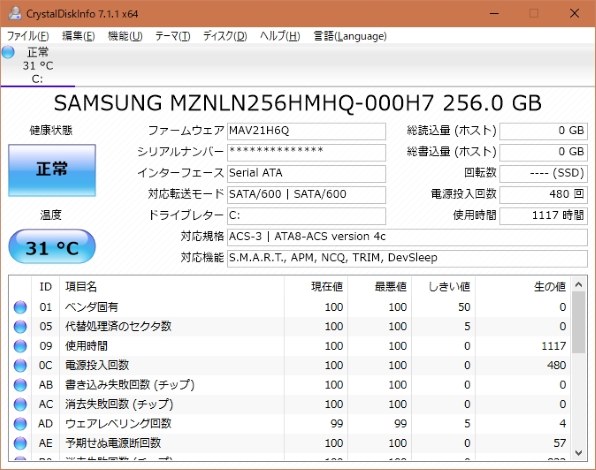Select the ベンダ固有 attribute row
Viewport: 596px width, 470px height.
[x=289, y=307]
